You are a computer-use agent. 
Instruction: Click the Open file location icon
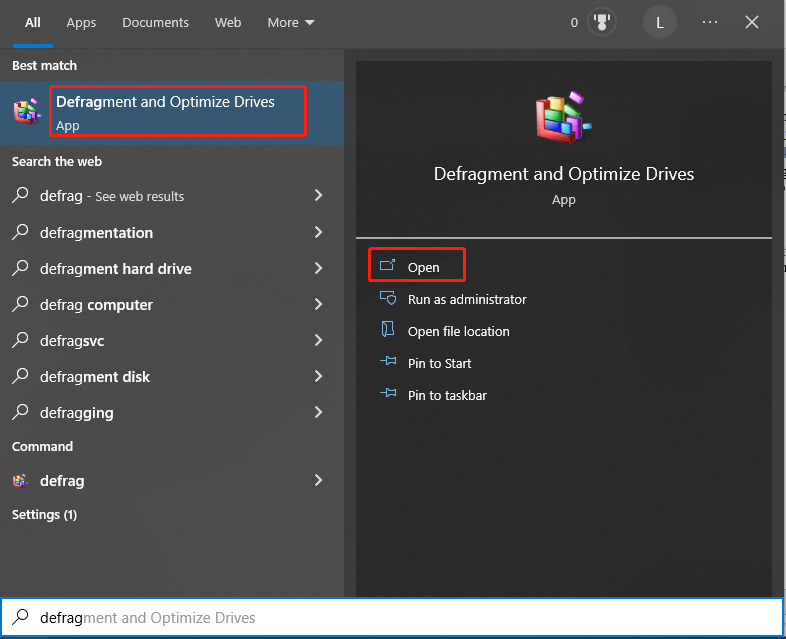(x=387, y=329)
